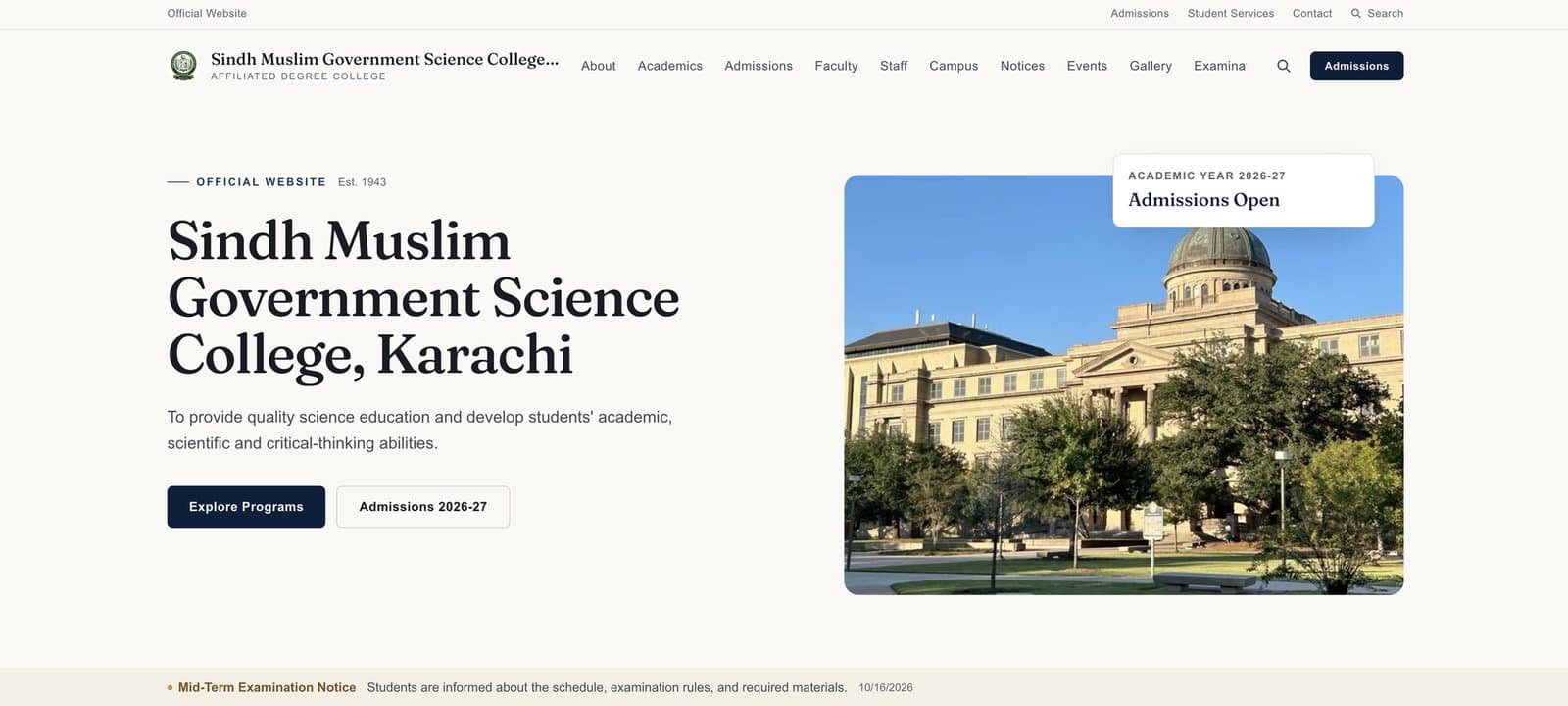Open the Admissions Open card
This screenshot has width=1568, height=706.
click(1244, 190)
